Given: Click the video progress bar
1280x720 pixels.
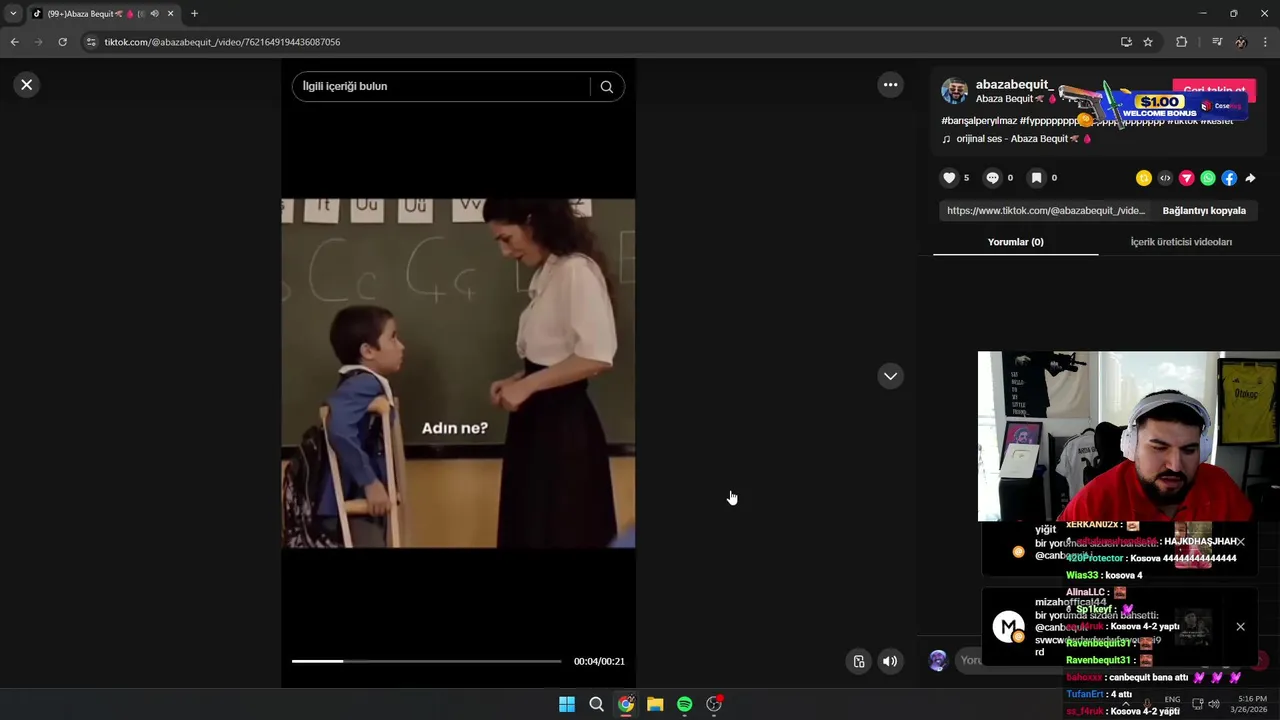Looking at the screenshot, I should [x=426, y=661].
